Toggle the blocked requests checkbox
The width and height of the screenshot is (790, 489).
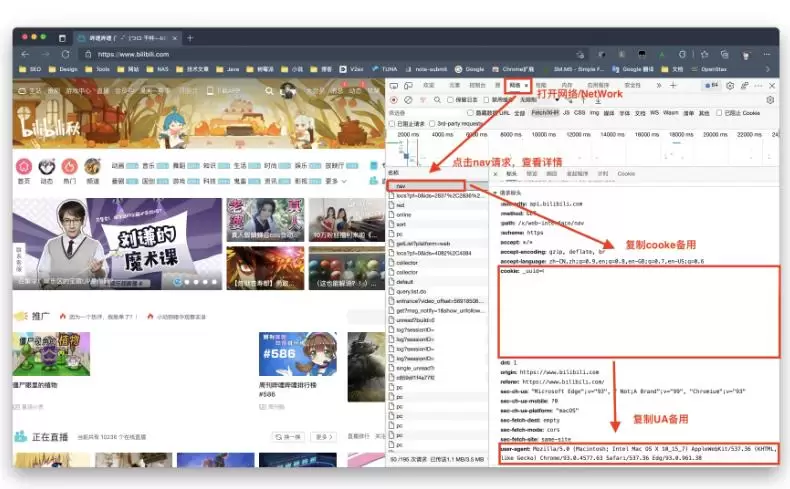coord(392,123)
